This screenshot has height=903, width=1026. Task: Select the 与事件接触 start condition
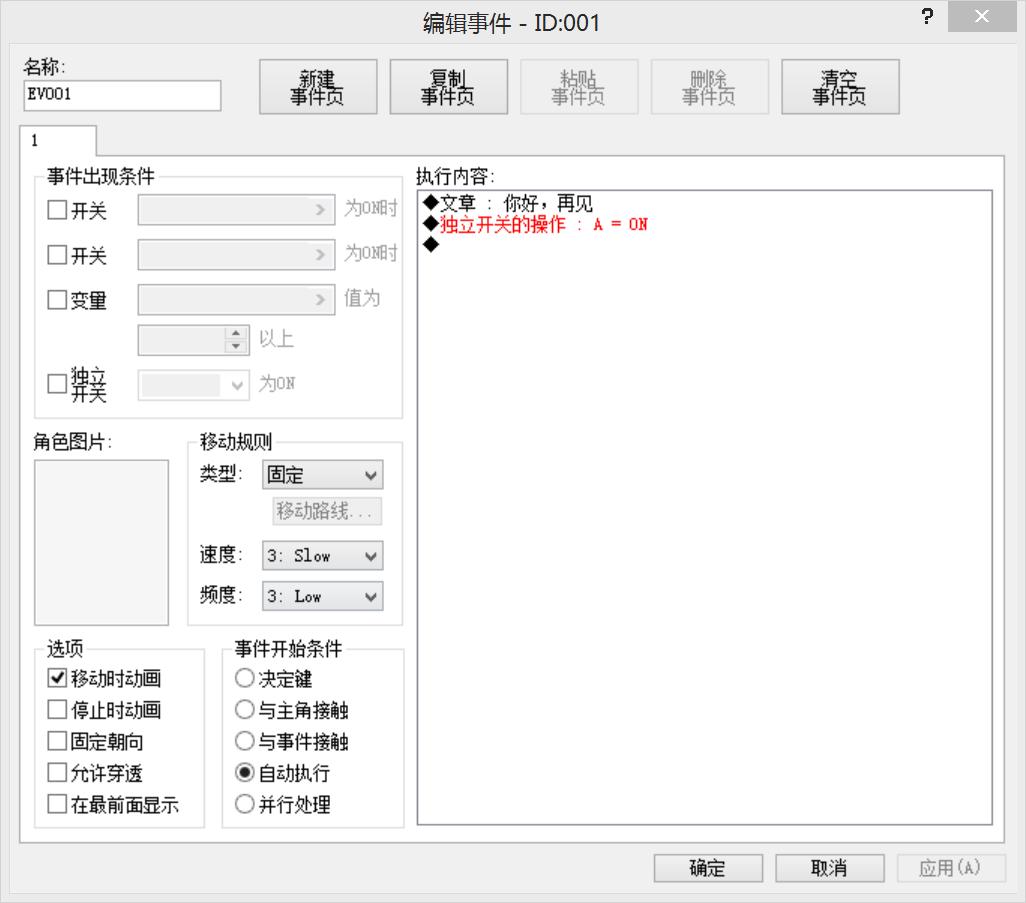pyautogui.click(x=244, y=741)
